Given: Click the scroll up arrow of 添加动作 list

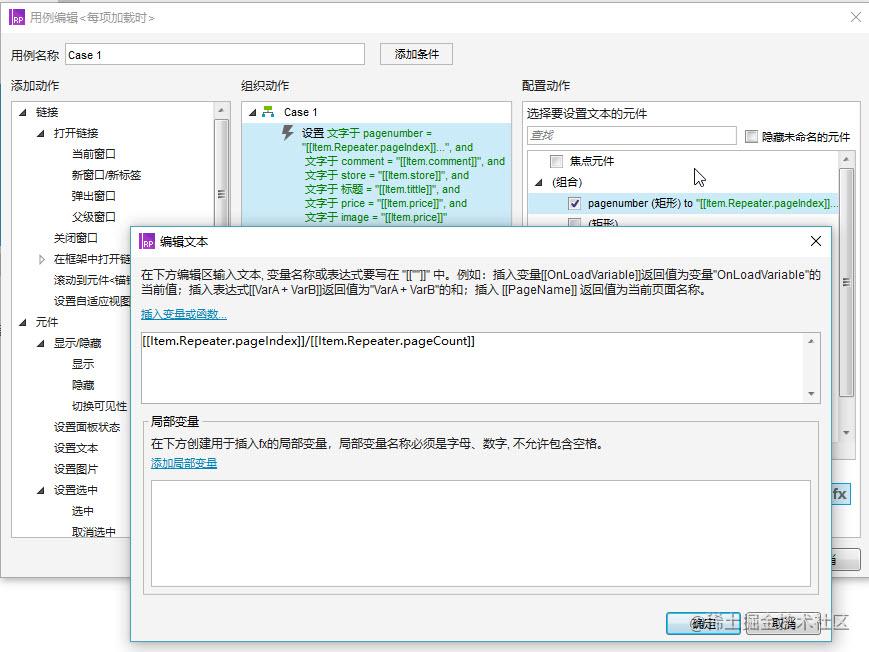Looking at the screenshot, I should tap(221, 110).
